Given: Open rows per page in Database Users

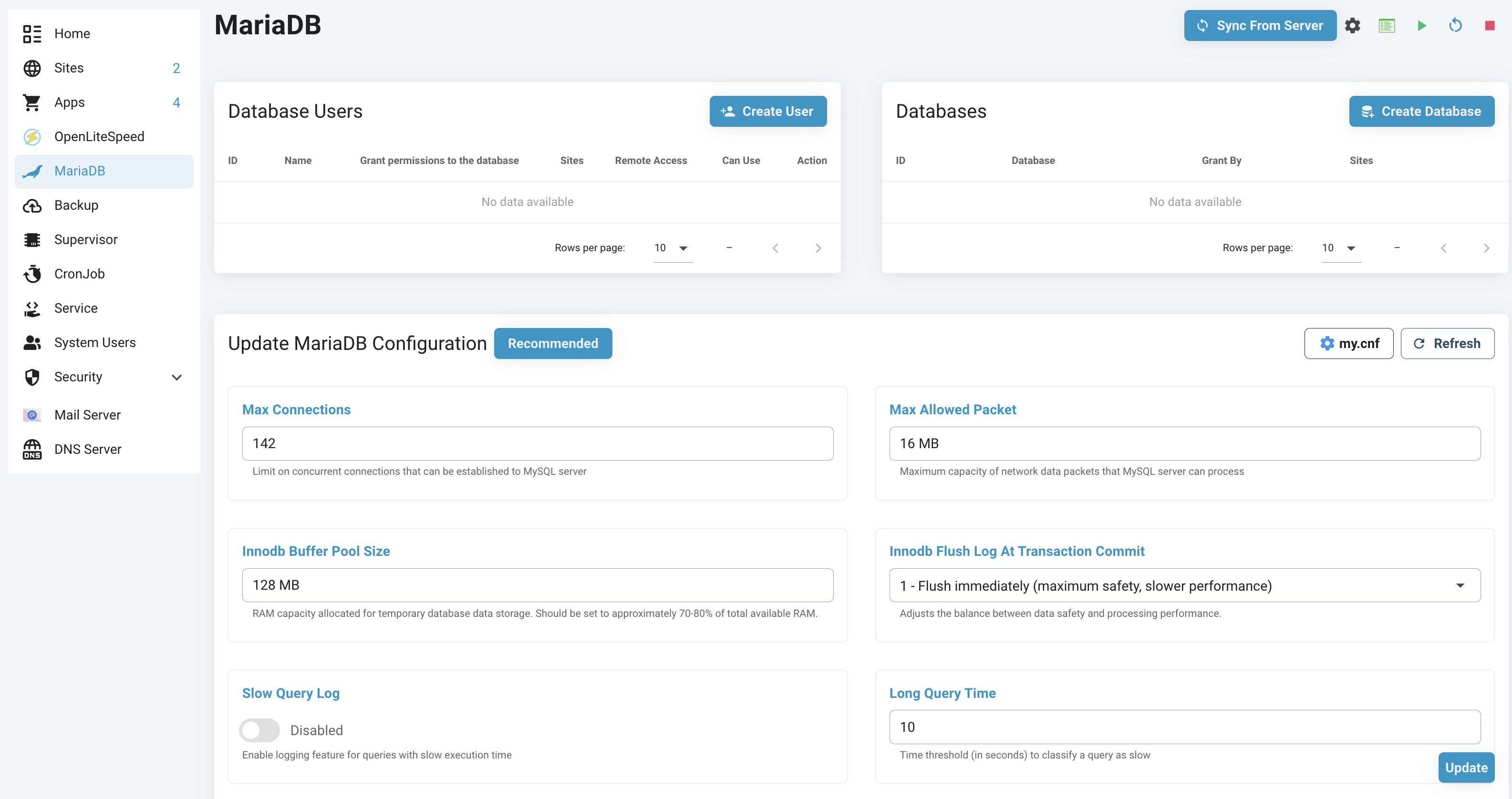Looking at the screenshot, I should [672, 248].
